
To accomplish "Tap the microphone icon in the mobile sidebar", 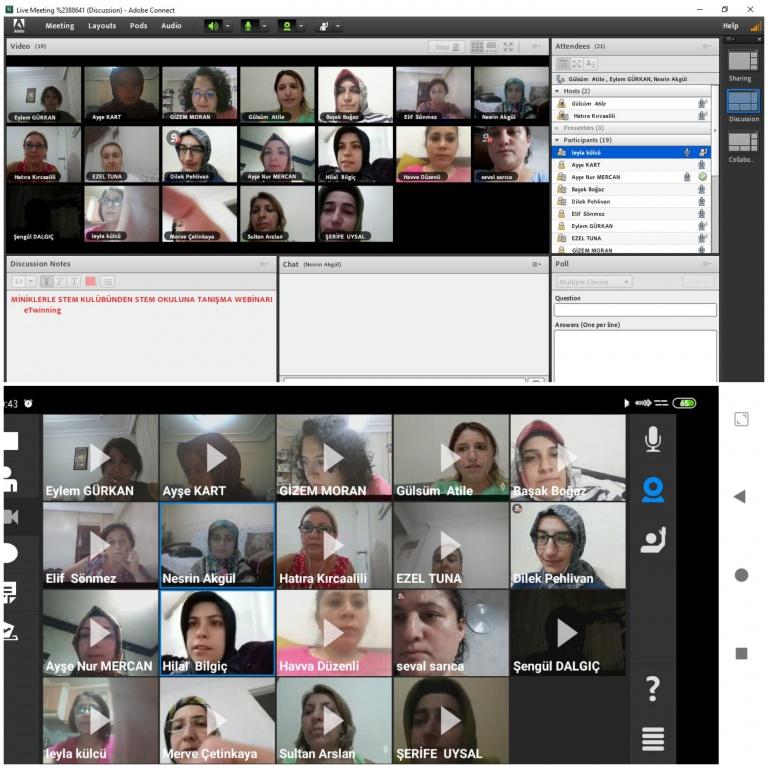I will click(653, 439).
